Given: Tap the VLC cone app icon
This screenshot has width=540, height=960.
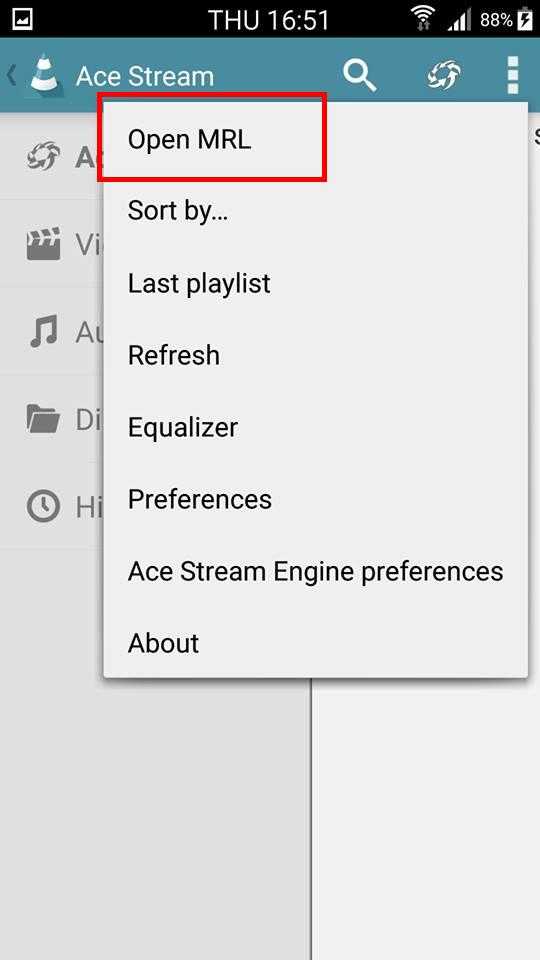Looking at the screenshot, I should 46,74.
